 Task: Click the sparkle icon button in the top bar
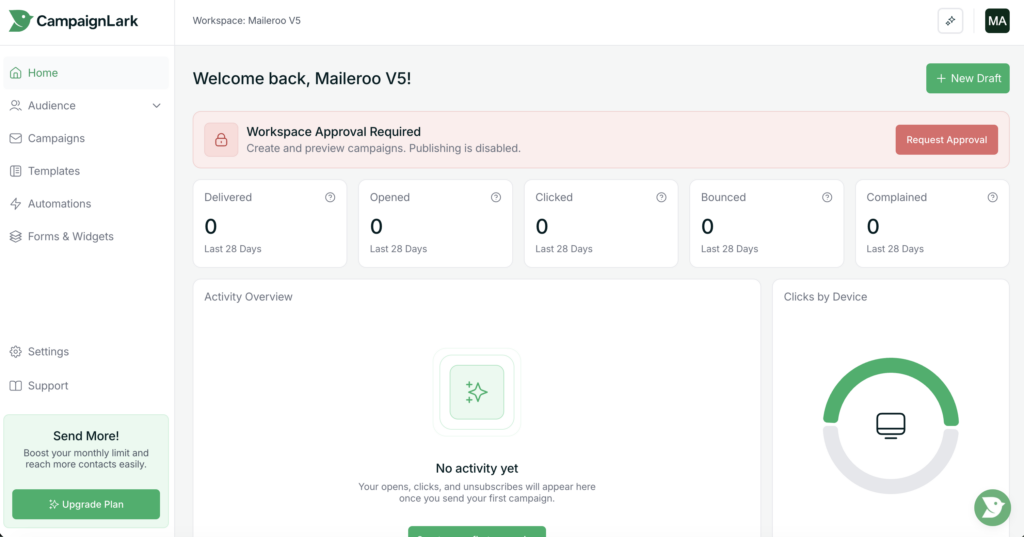click(x=950, y=21)
